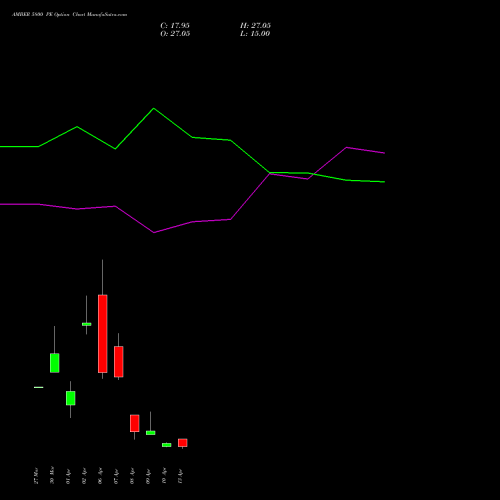
Task: Click the right end of the green line
Action: click(385, 182)
